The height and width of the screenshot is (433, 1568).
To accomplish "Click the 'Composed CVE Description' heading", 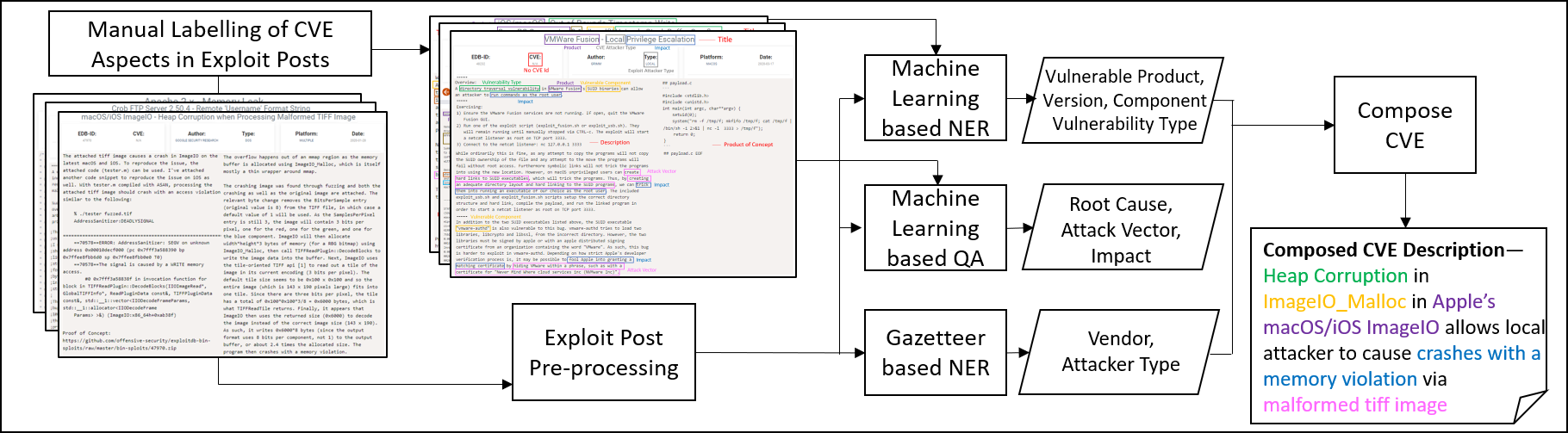I will [1384, 251].
